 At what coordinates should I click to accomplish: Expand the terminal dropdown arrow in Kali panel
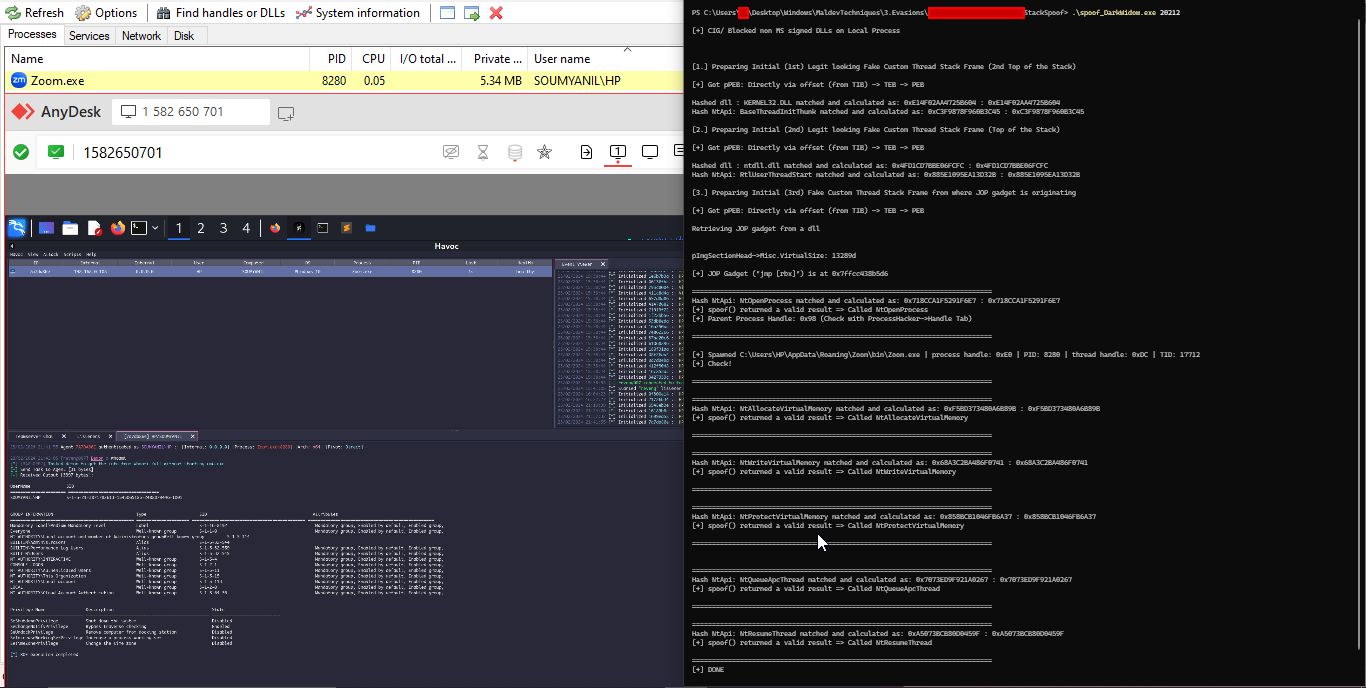[x=155, y=228]
